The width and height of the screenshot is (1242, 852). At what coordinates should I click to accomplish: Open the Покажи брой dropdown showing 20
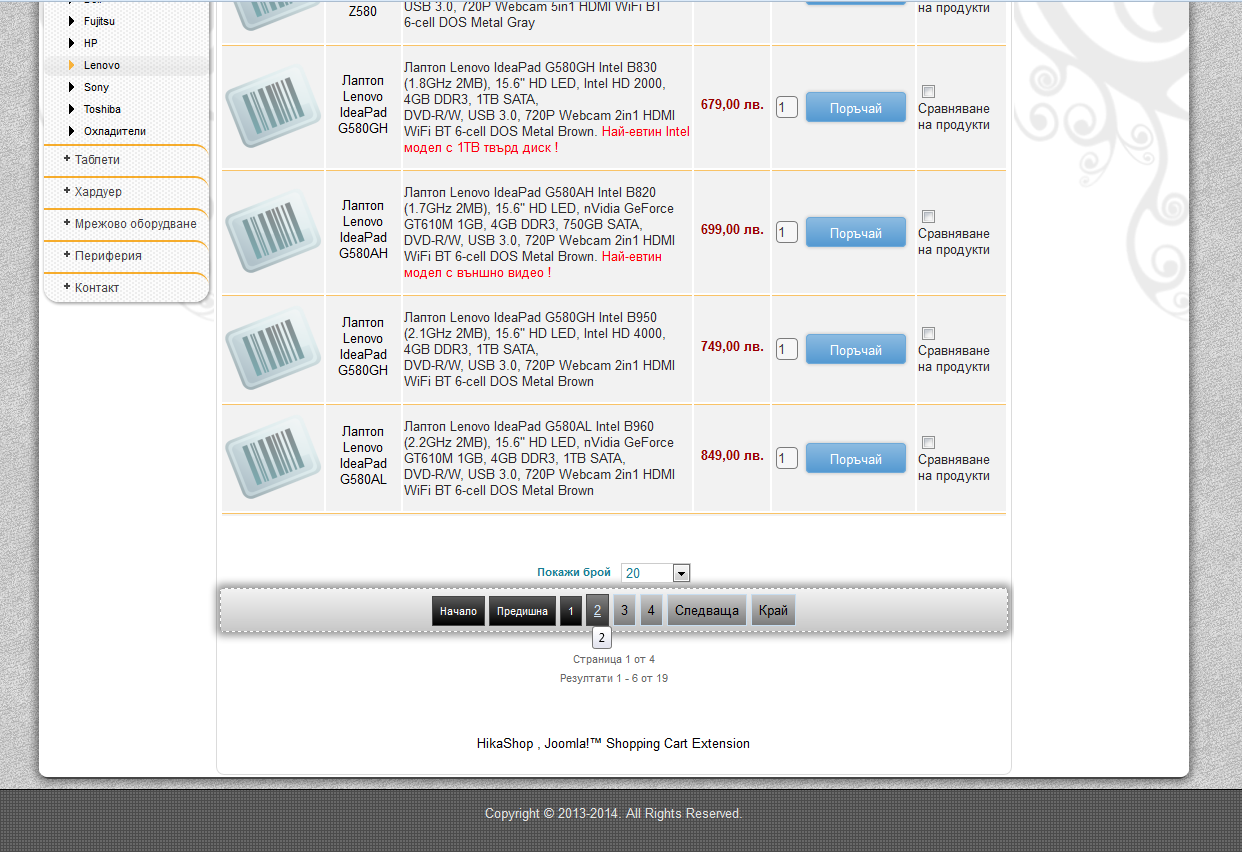655,573
